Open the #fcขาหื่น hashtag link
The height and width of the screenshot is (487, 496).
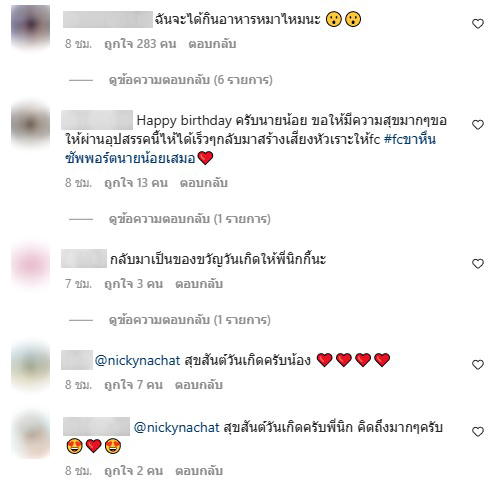point(410,139)
